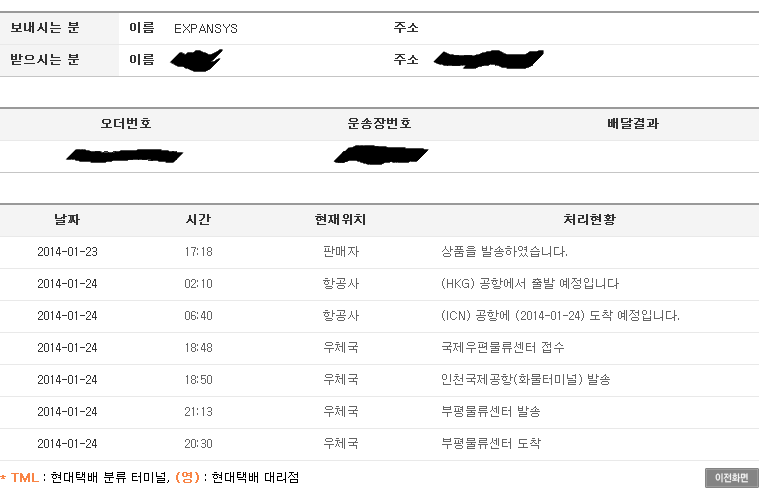
Task: Click the 배달결과 header cell
Action: click(x=632, y=124)
